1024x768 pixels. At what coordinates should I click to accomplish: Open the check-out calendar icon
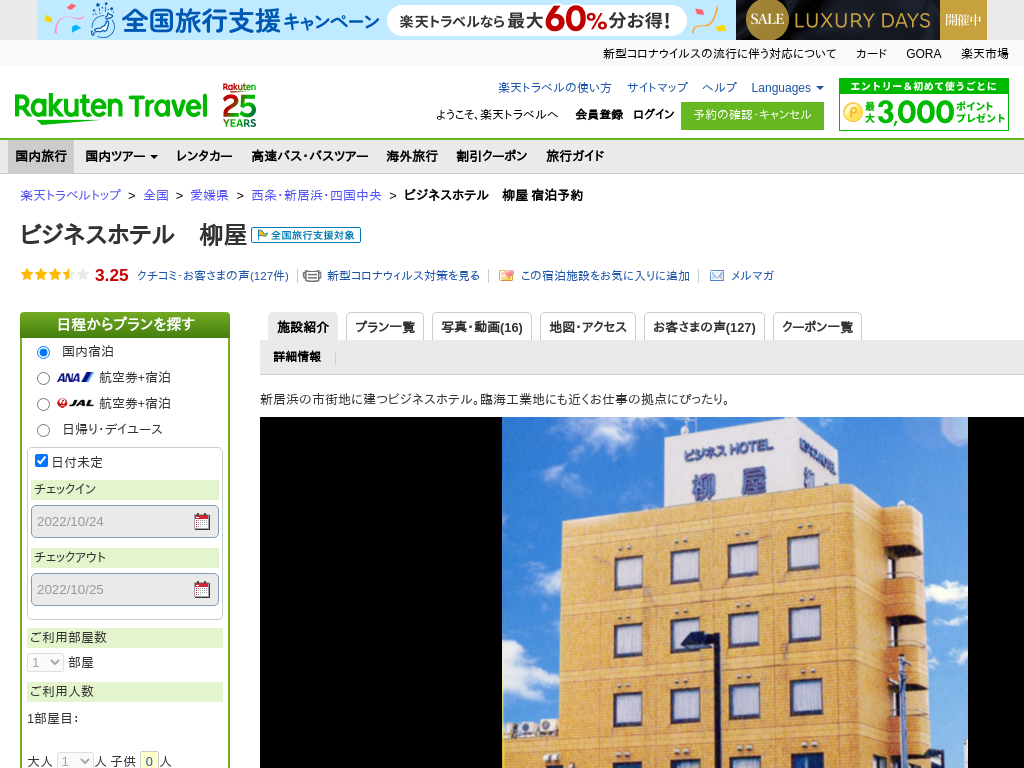coord(202,589)
